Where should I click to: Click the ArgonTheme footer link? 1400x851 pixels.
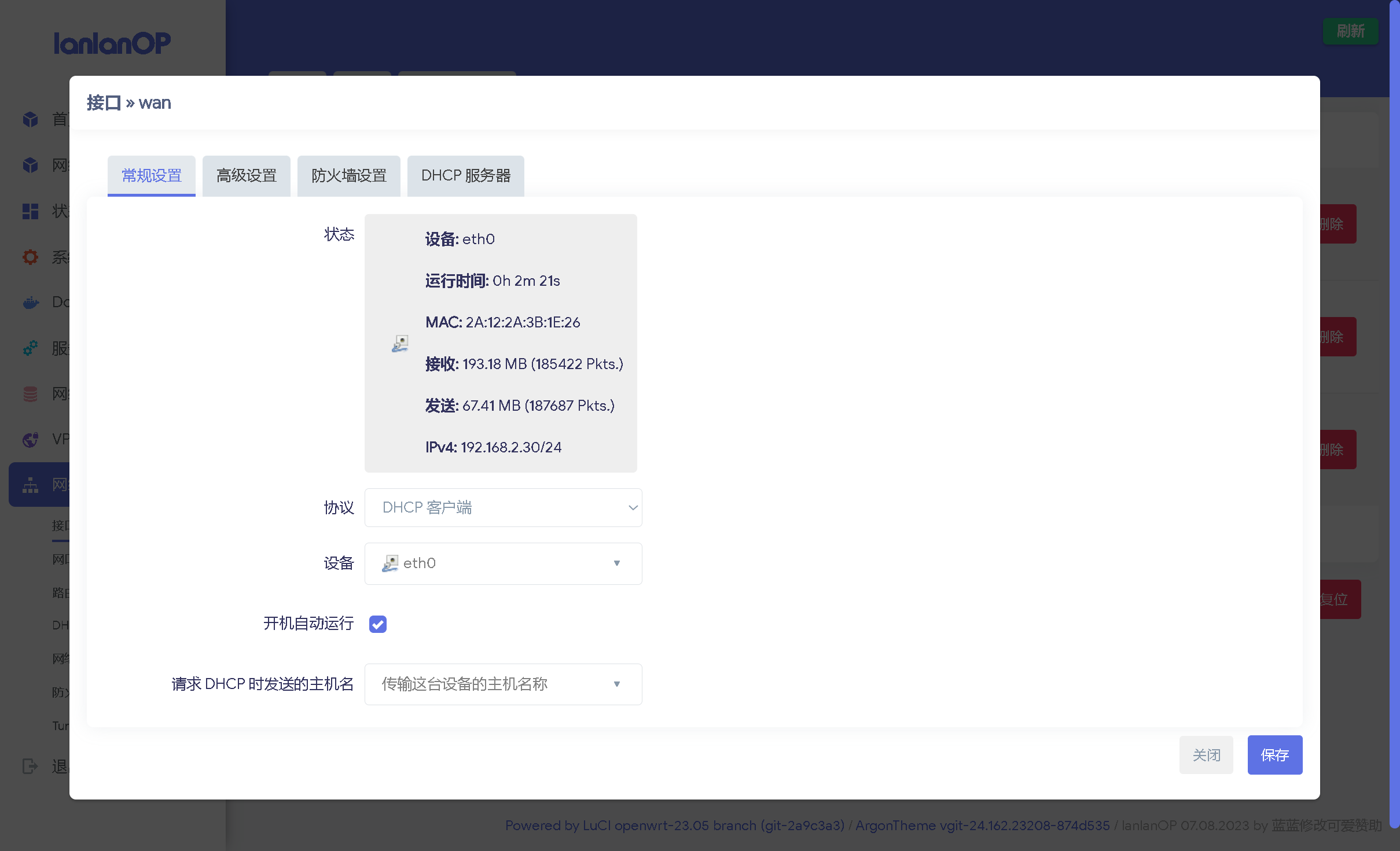982,825
